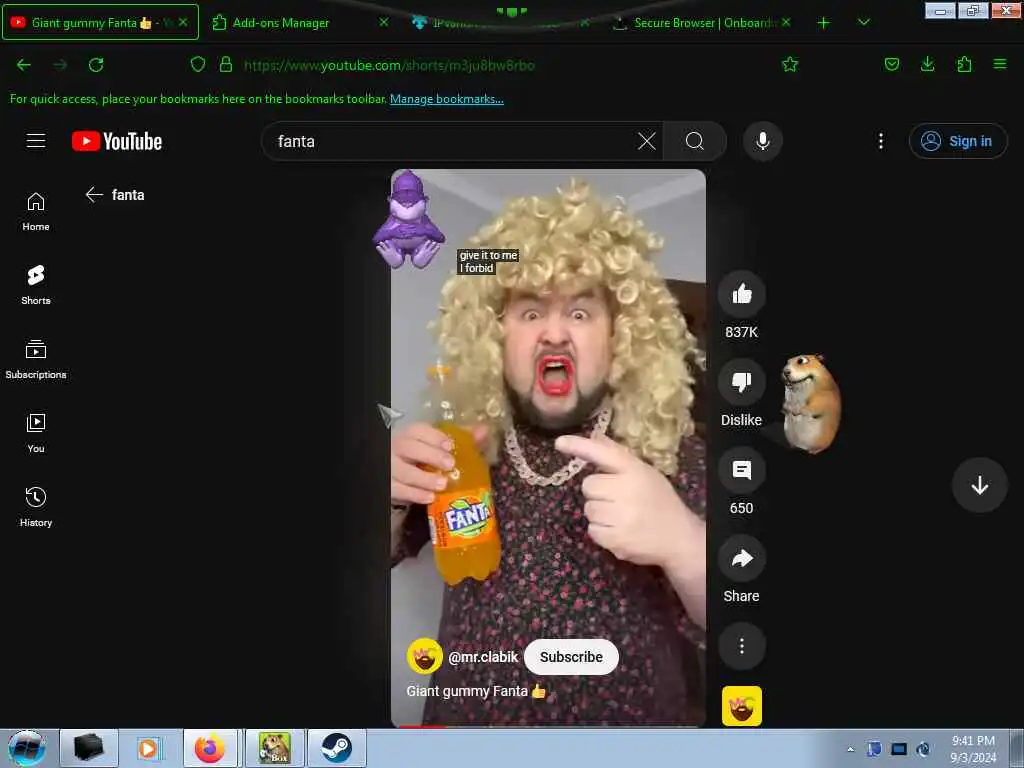
Task: Click the Sign in button
Action: click(x=958, y=141)
